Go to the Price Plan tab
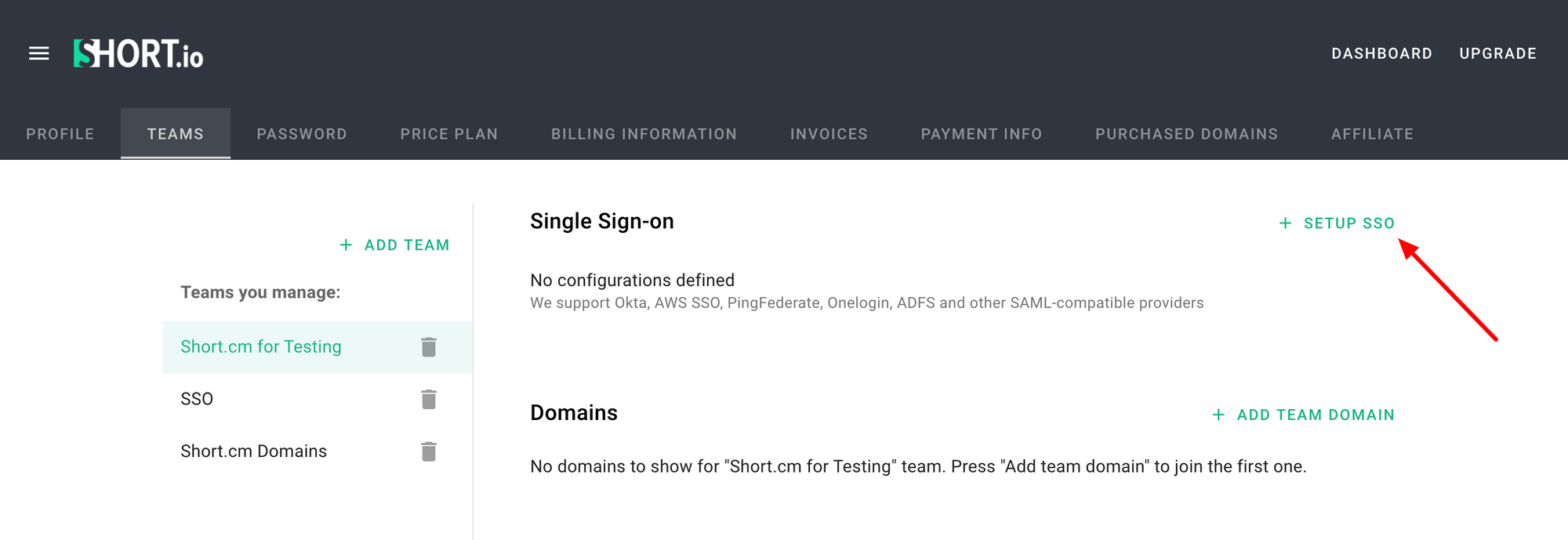 (449, 134)
